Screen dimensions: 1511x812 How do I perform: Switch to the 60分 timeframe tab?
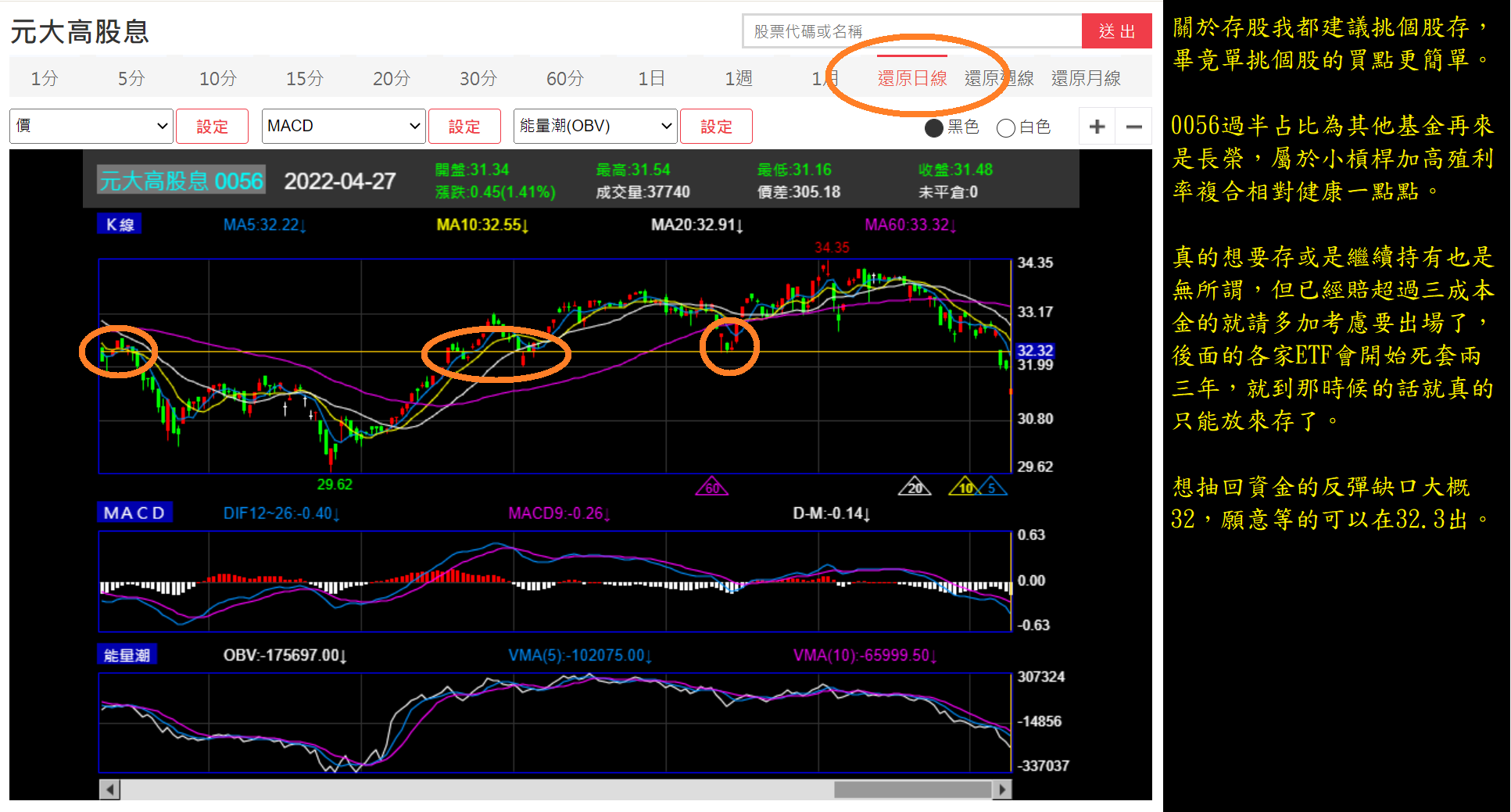(565, 78)
